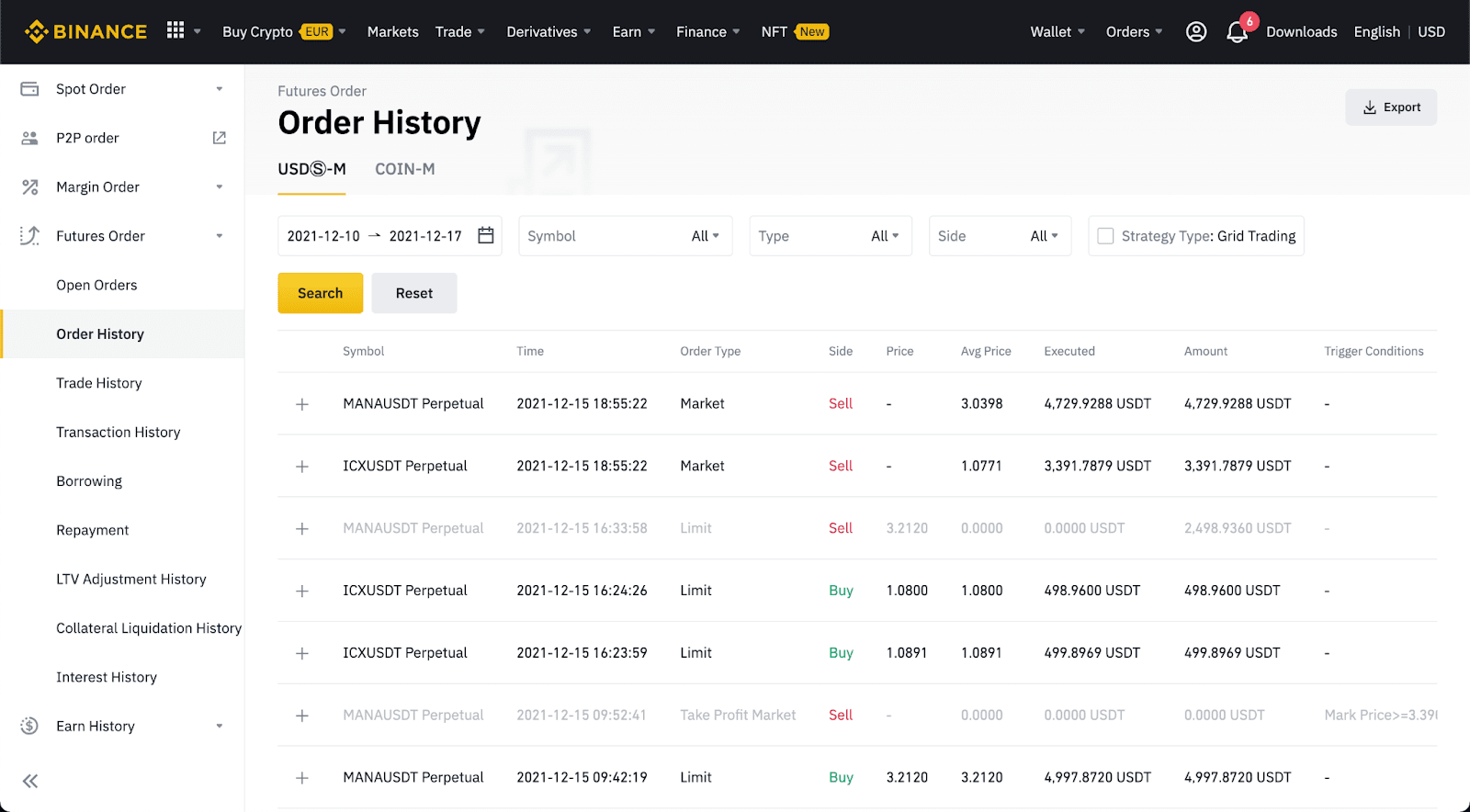Image resolution: width=1470 pixels, height=812 pixels.
Task: Collapse the sidebar with double-chevron icon
Action: point(30,781)
